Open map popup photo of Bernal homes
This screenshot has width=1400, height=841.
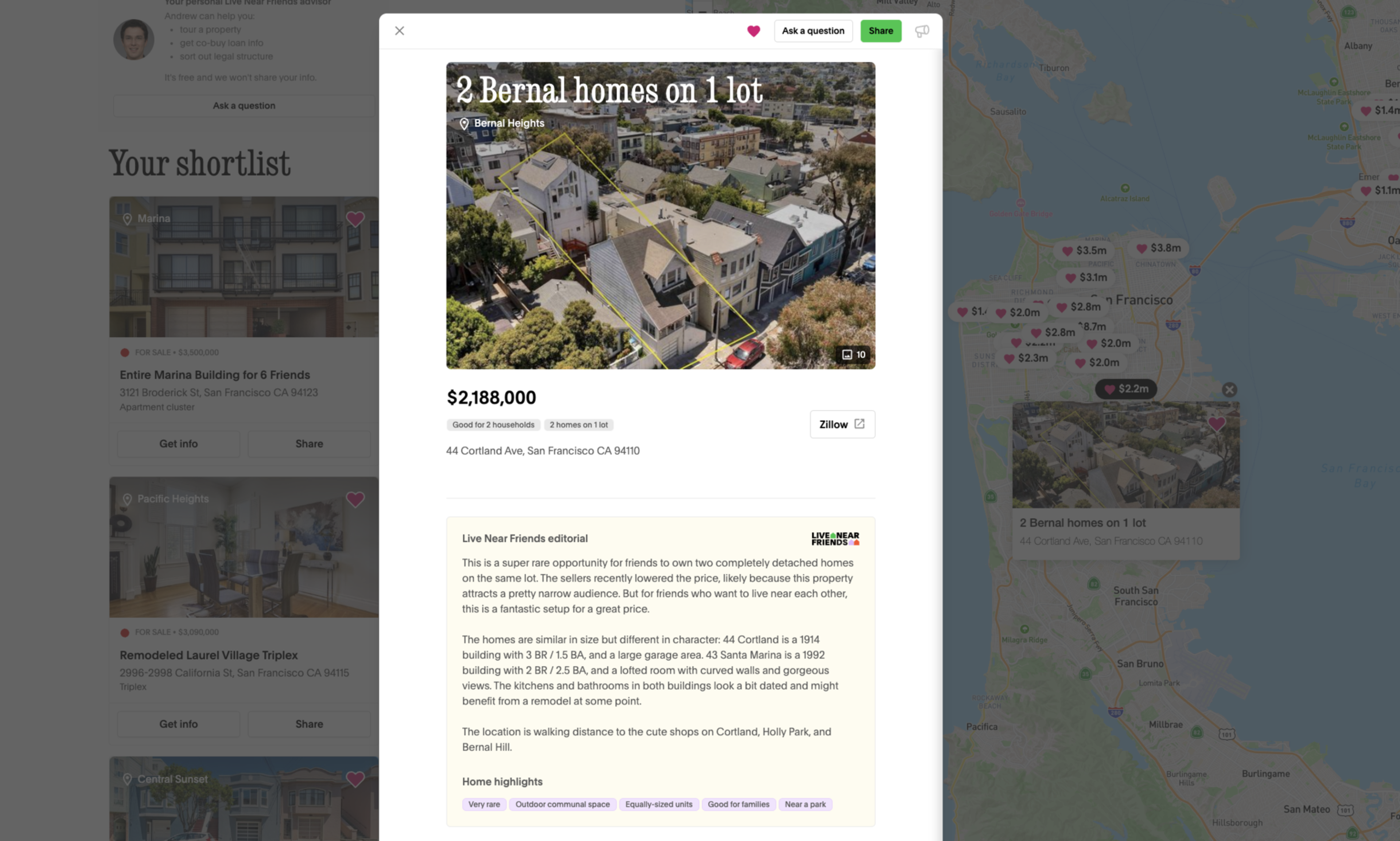(x=1125, y=454)
